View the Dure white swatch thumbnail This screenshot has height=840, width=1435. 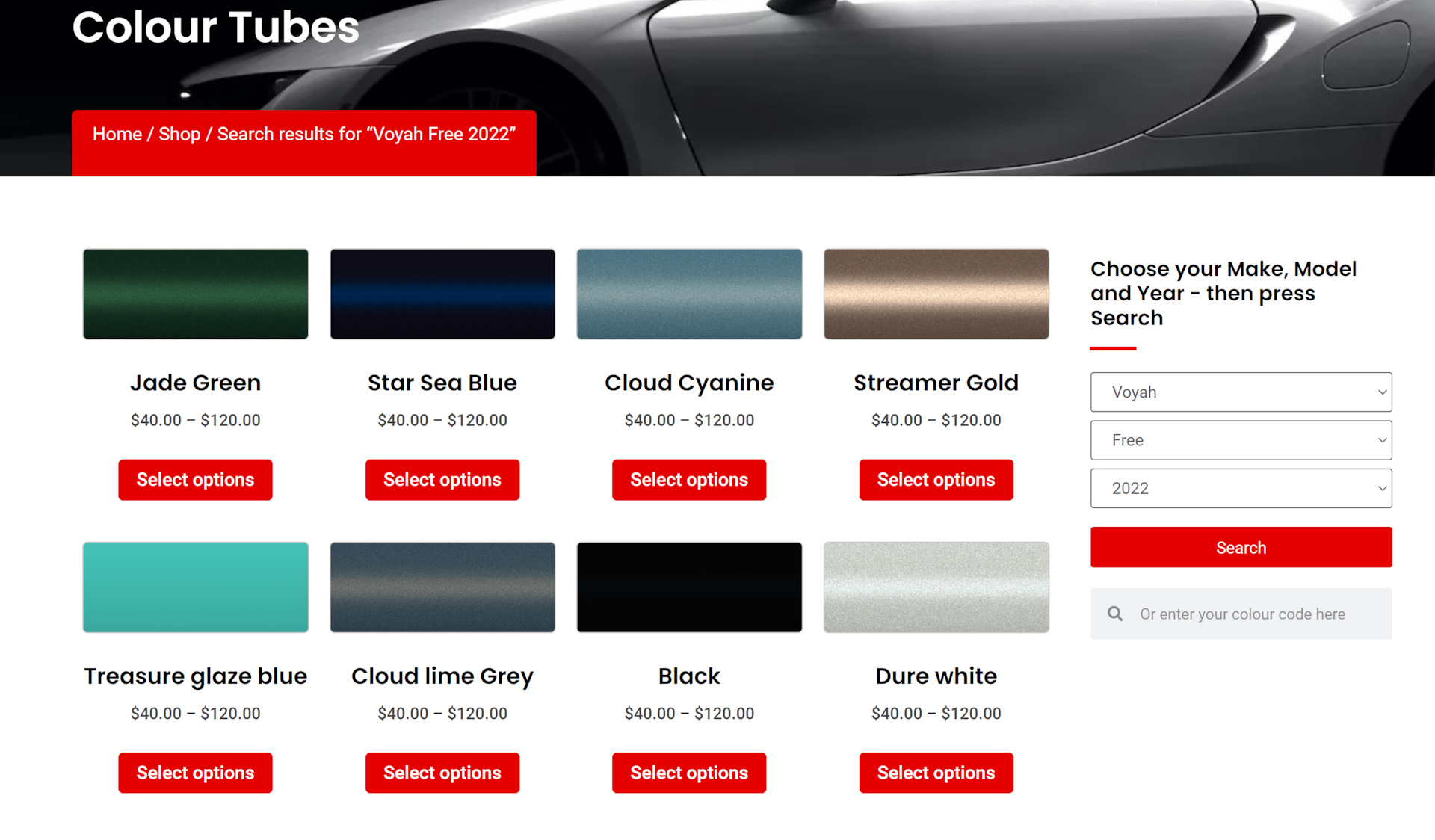point(936,587)
